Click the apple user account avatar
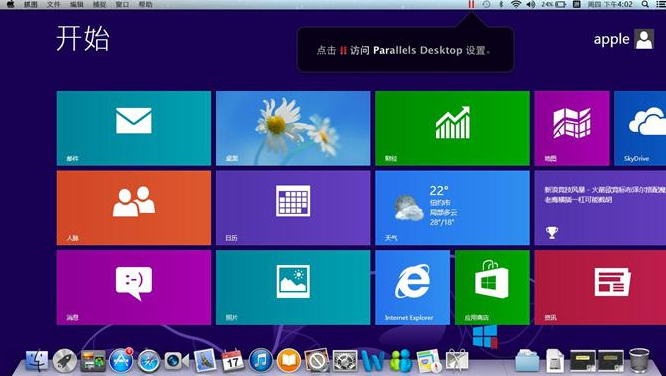666x376 pixels. [644, 39]
